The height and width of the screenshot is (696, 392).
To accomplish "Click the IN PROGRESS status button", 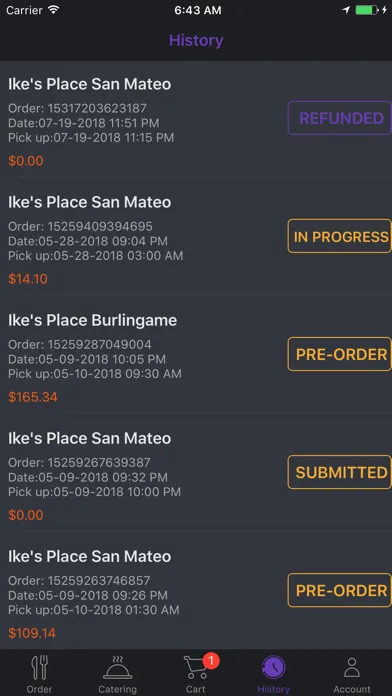I will (340, 236).
